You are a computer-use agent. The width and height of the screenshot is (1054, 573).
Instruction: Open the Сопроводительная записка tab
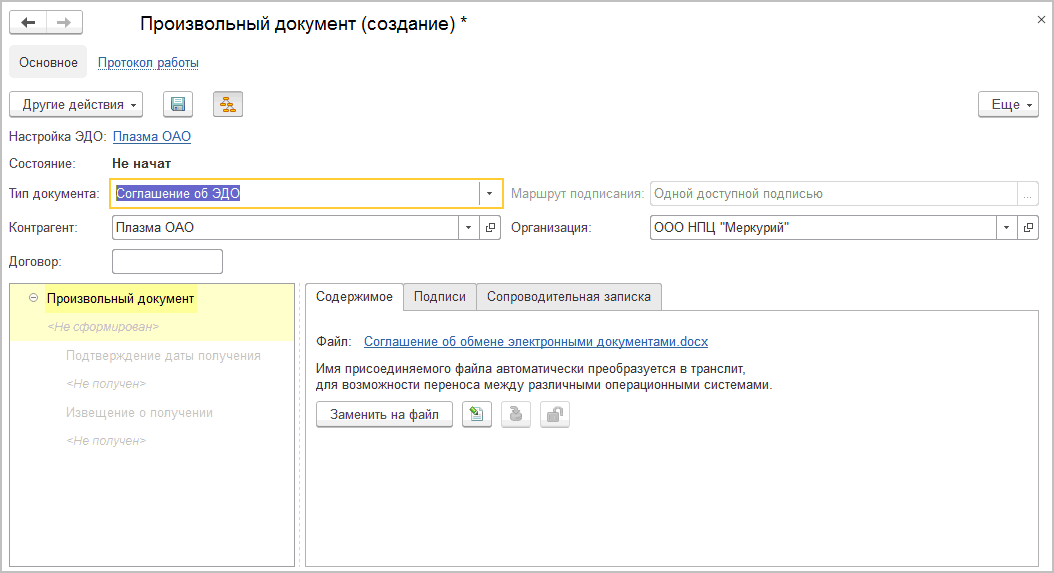(568, 296)
